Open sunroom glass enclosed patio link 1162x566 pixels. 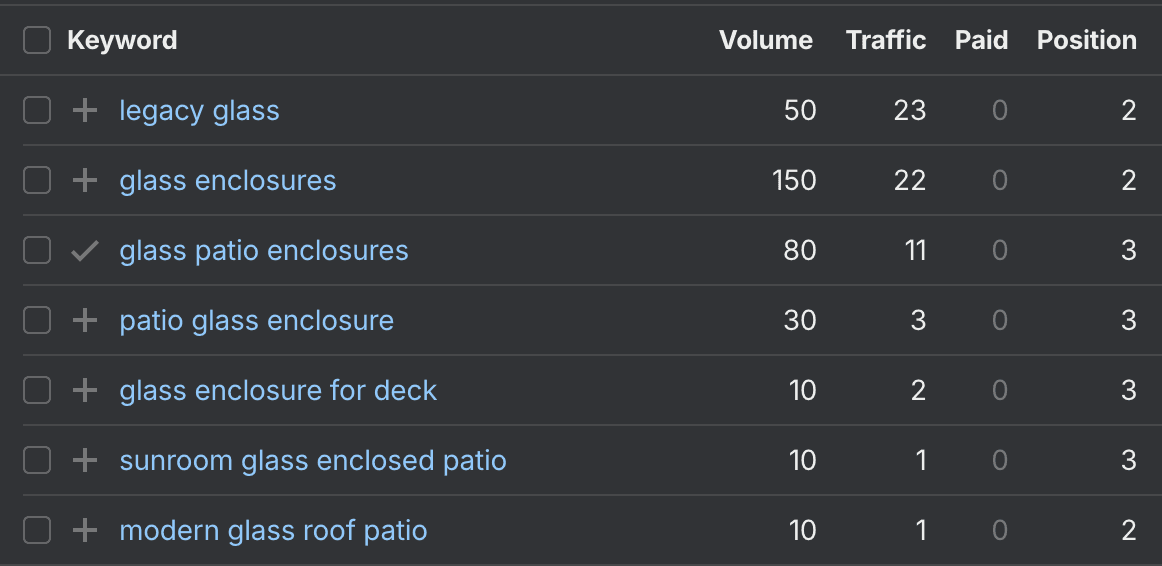[x=313, y=461]
